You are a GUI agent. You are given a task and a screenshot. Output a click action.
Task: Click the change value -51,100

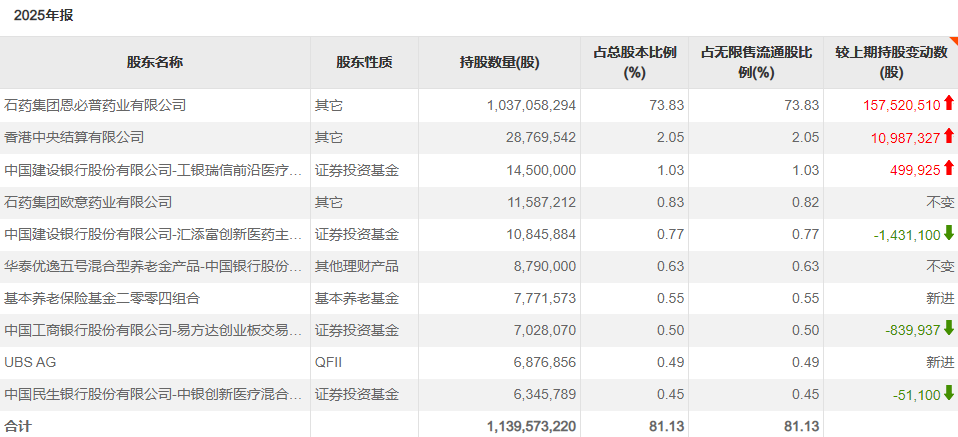(x=916, y=395)
